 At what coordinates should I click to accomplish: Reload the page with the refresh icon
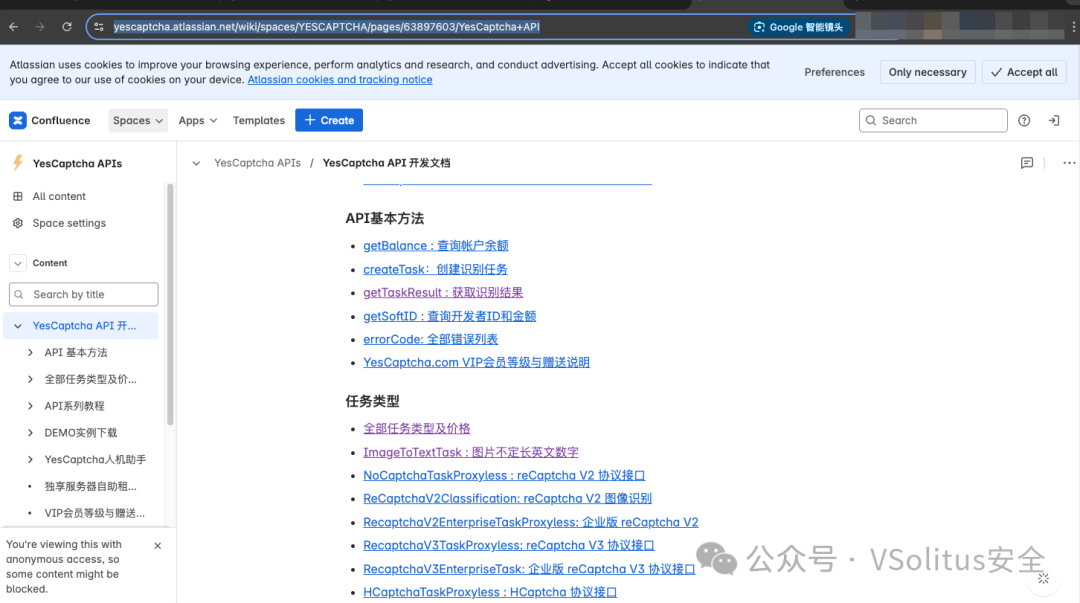coord(67,27)
